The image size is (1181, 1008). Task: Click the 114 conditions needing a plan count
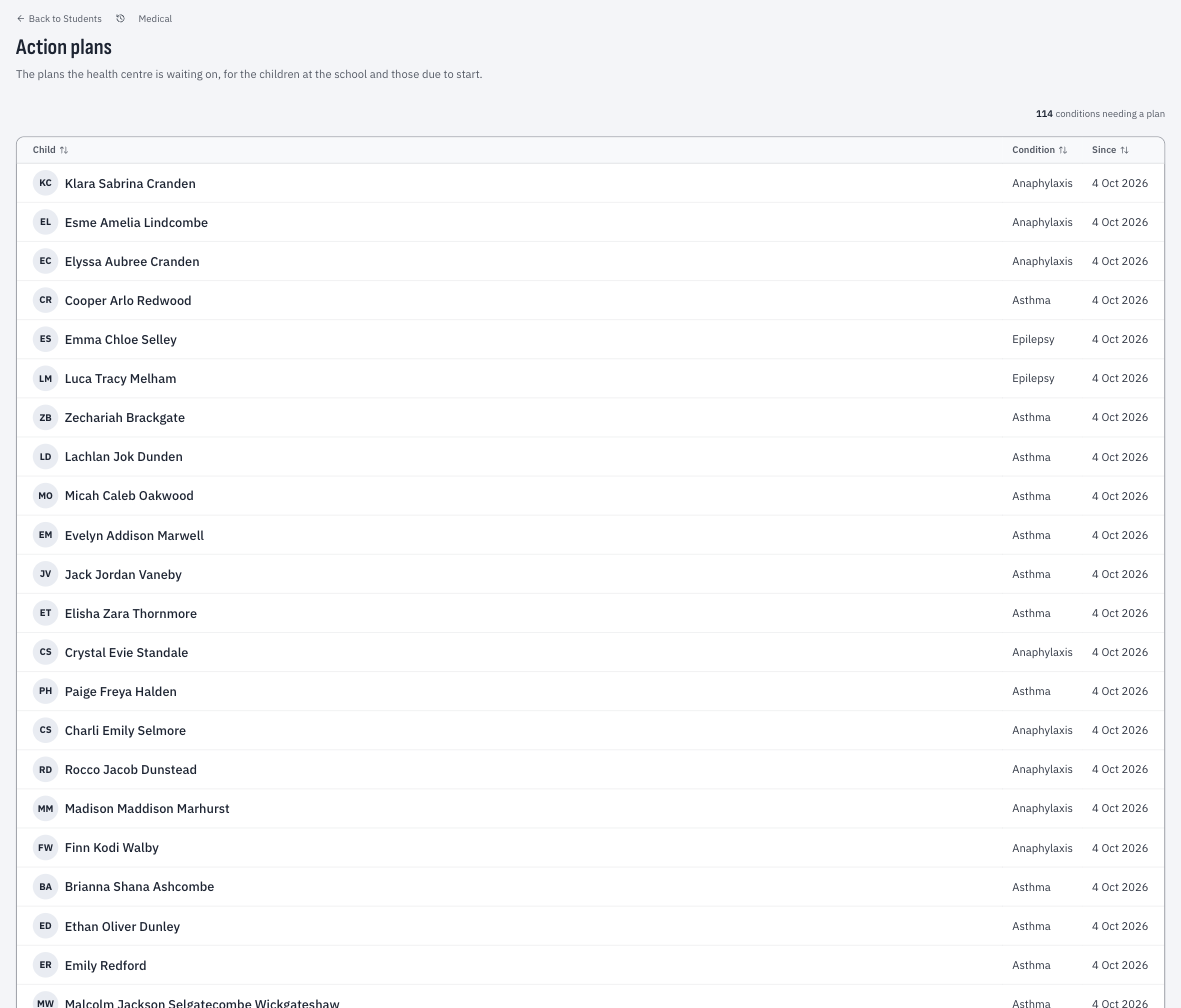(x=1100, y=114)
